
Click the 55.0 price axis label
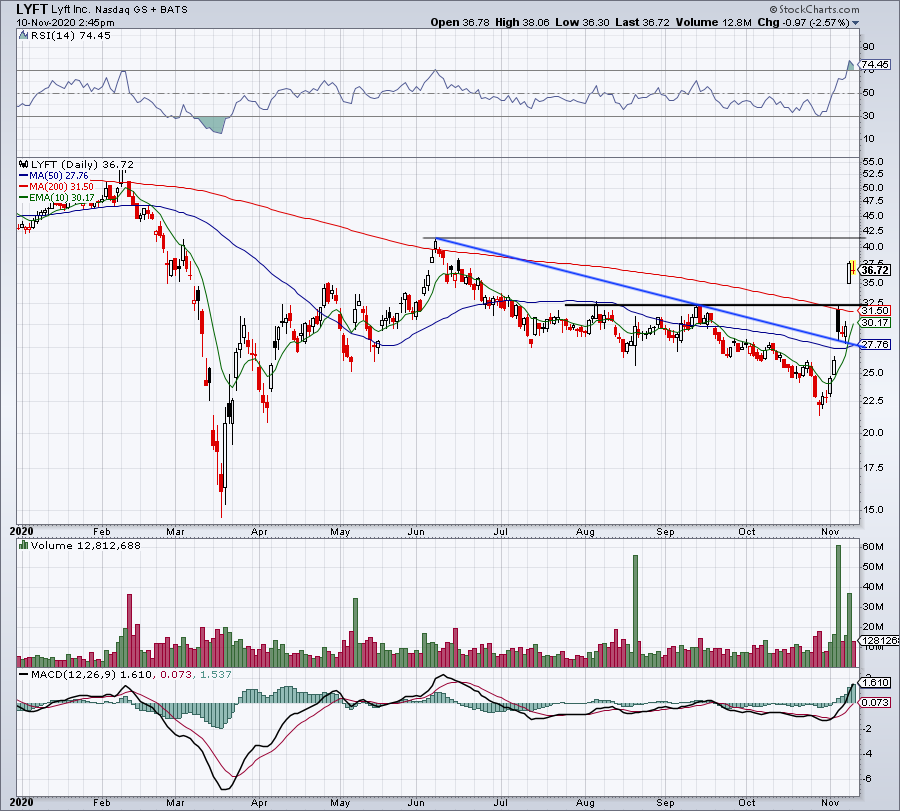click(x=872, y=162)
